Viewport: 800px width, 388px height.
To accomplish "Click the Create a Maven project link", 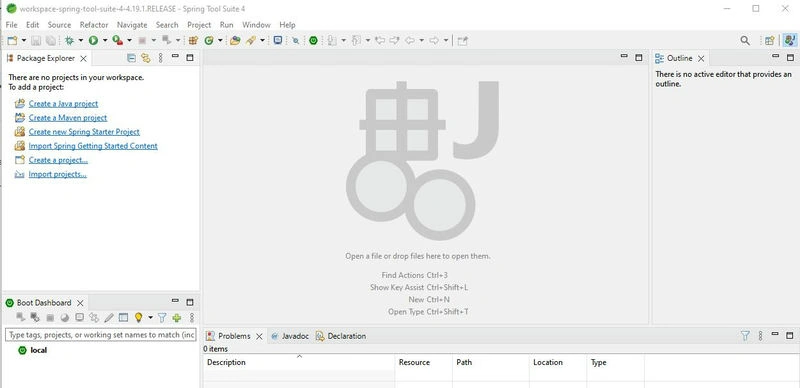I will click(68, 118).
